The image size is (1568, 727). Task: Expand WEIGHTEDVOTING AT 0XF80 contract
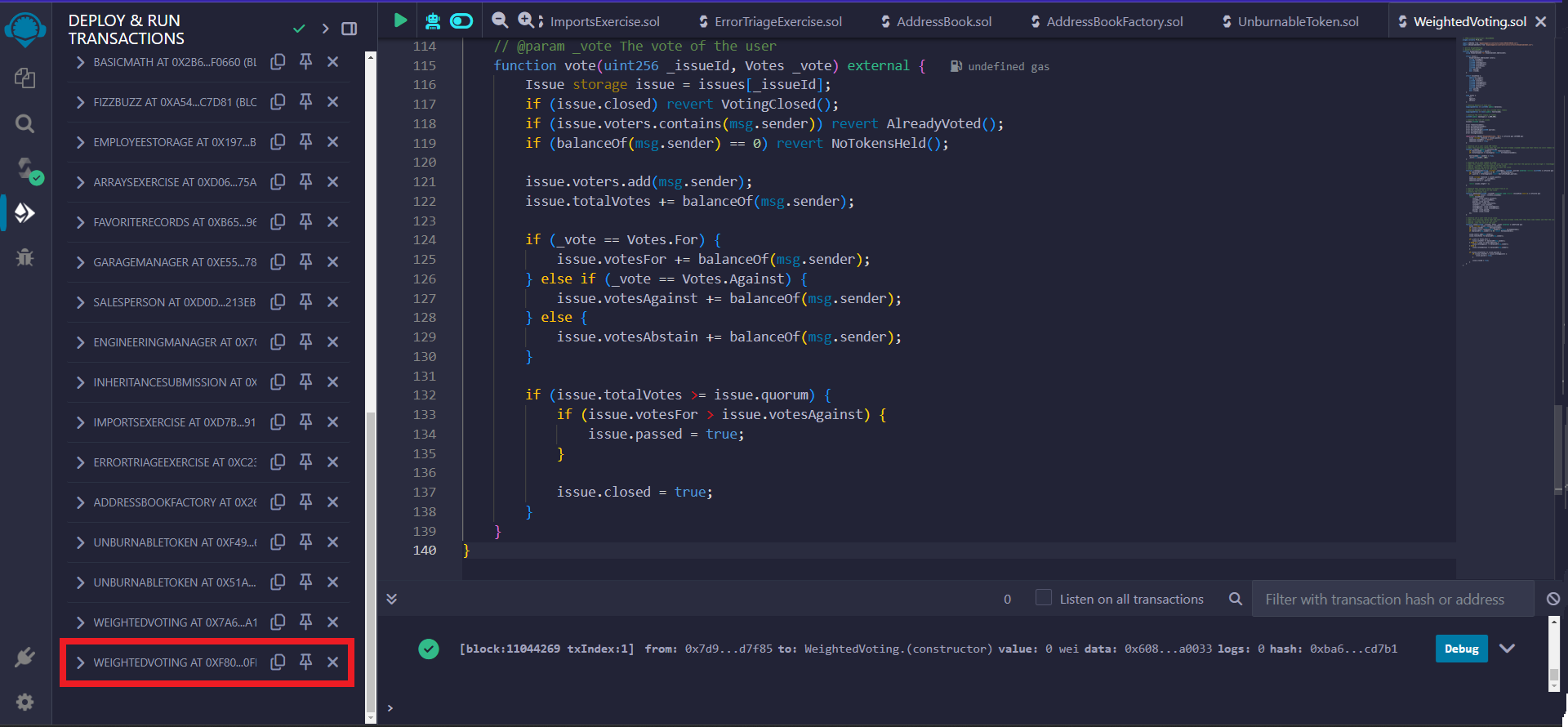80,662
